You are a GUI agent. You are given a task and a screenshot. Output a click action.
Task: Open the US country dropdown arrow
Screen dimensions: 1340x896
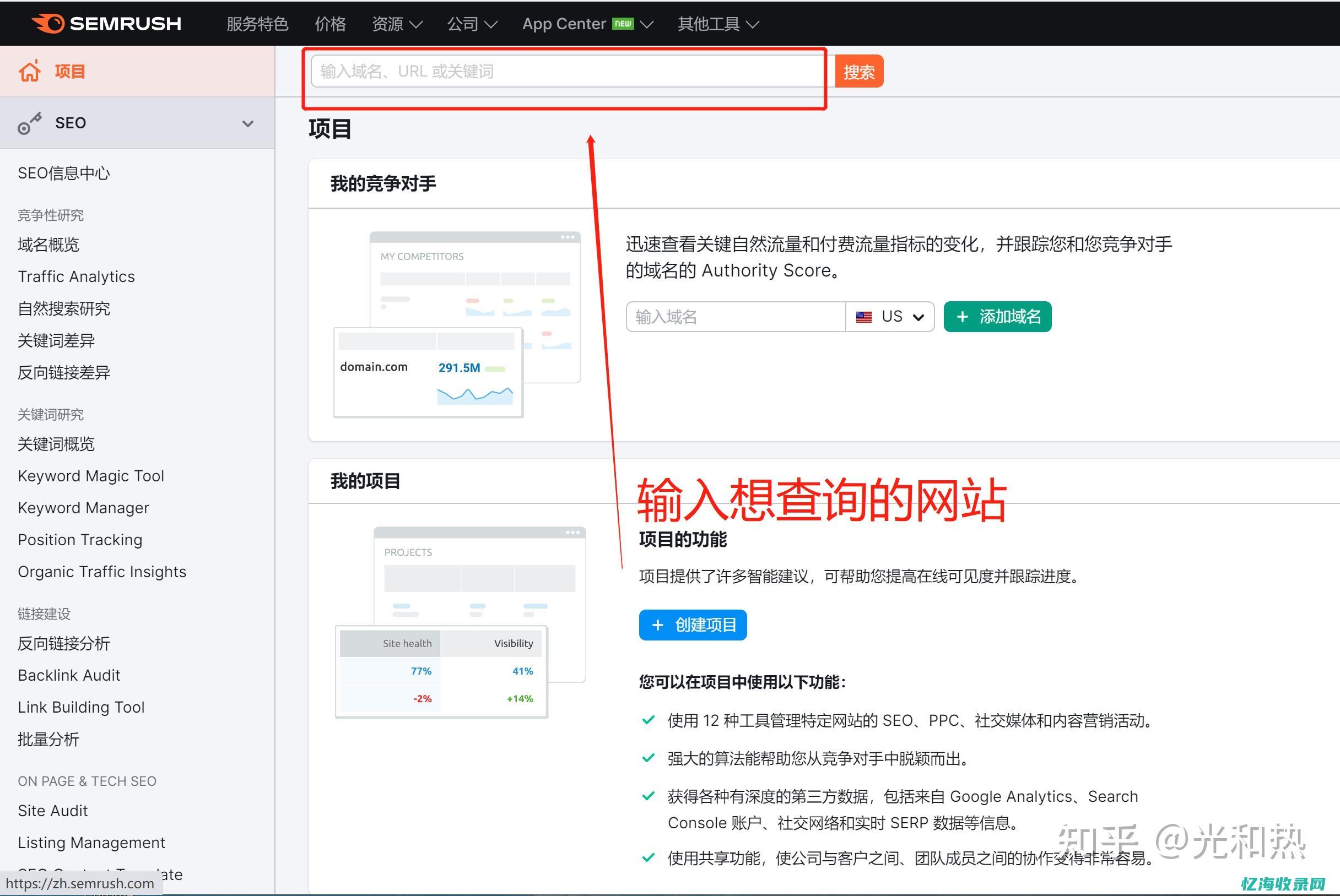[918, 316]
